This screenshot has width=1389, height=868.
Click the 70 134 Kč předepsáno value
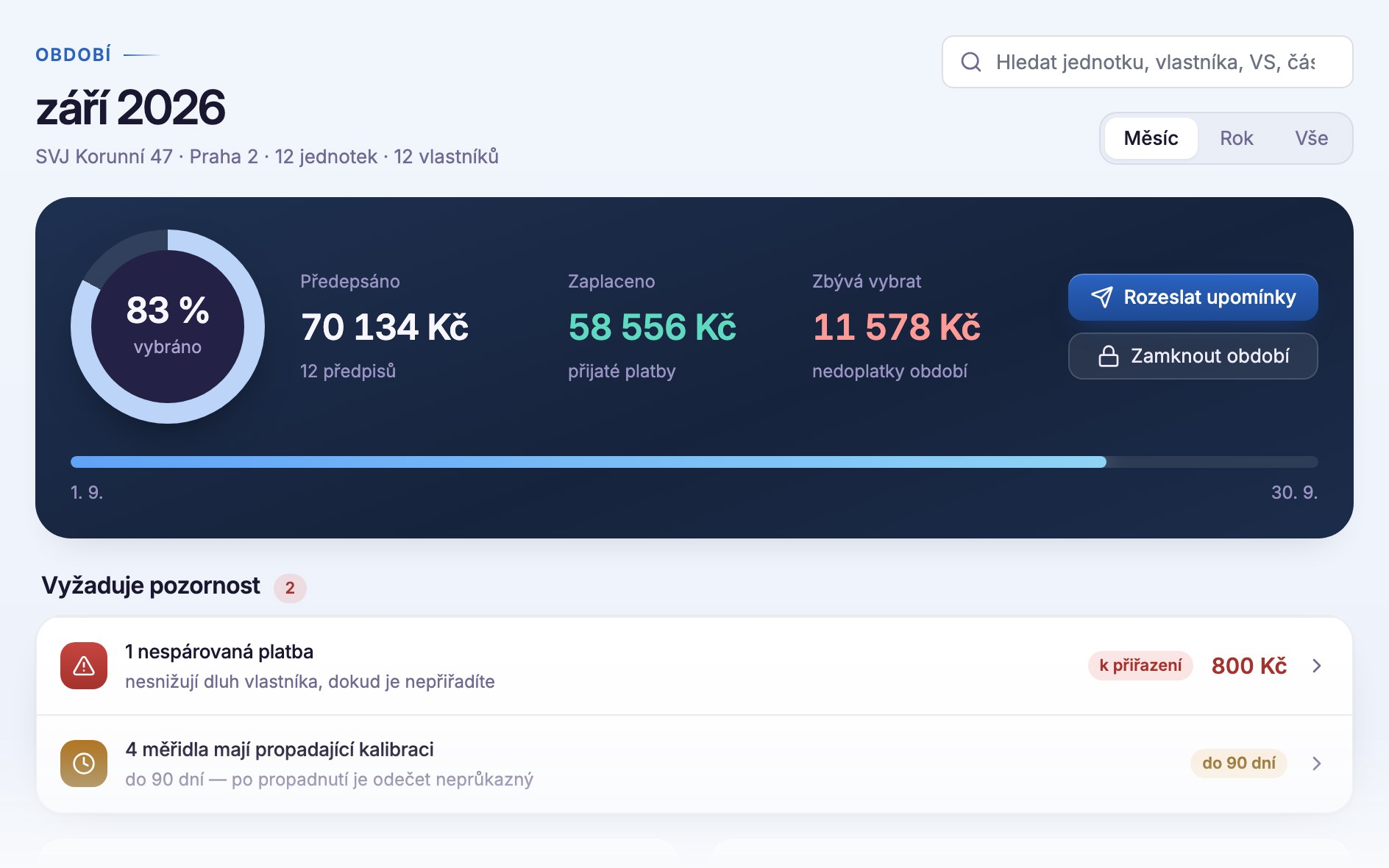[384, 327]
